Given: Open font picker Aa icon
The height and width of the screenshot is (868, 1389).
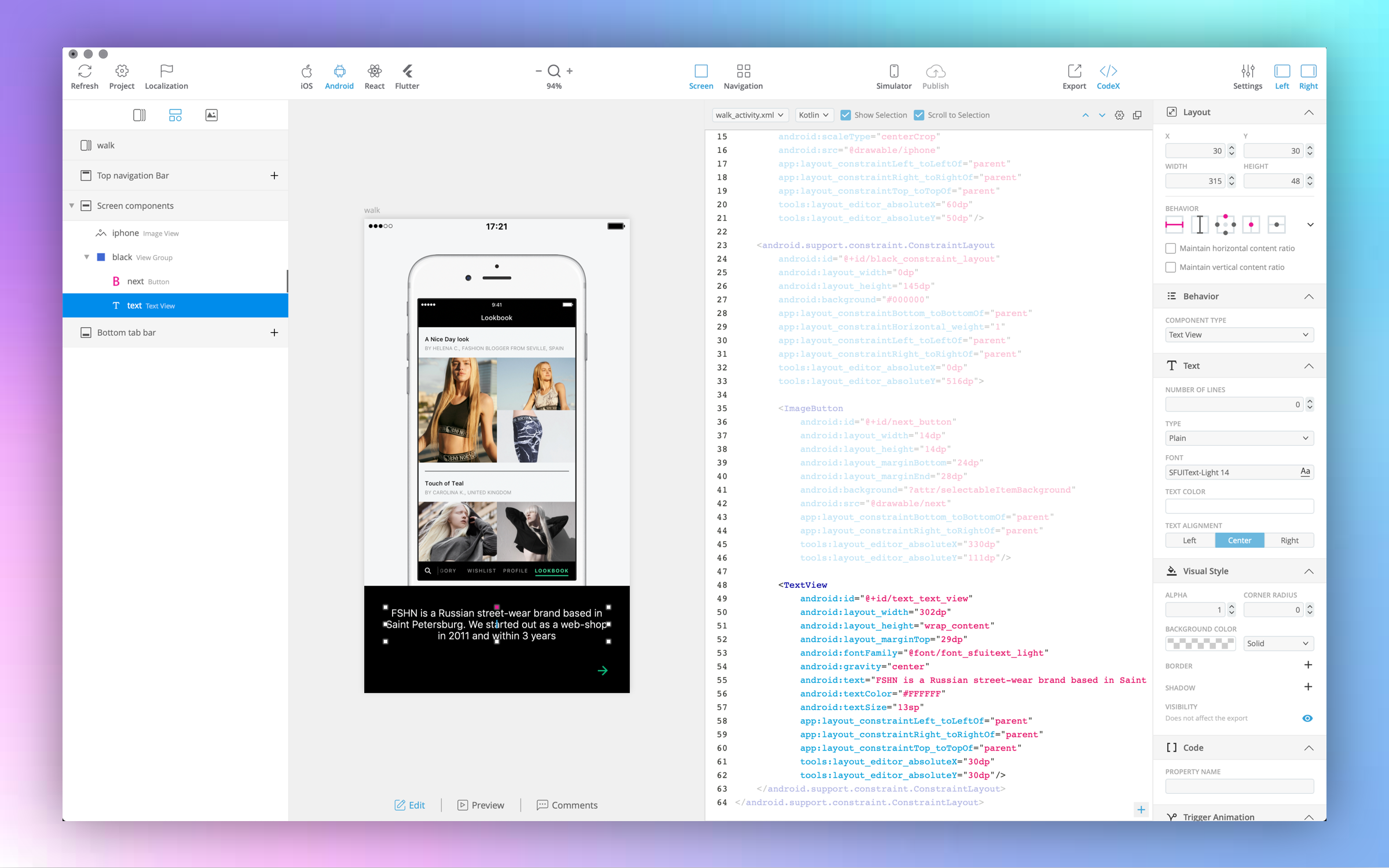Looking at the screenshot, I should pyautogui.click(x=1305, y=472).
